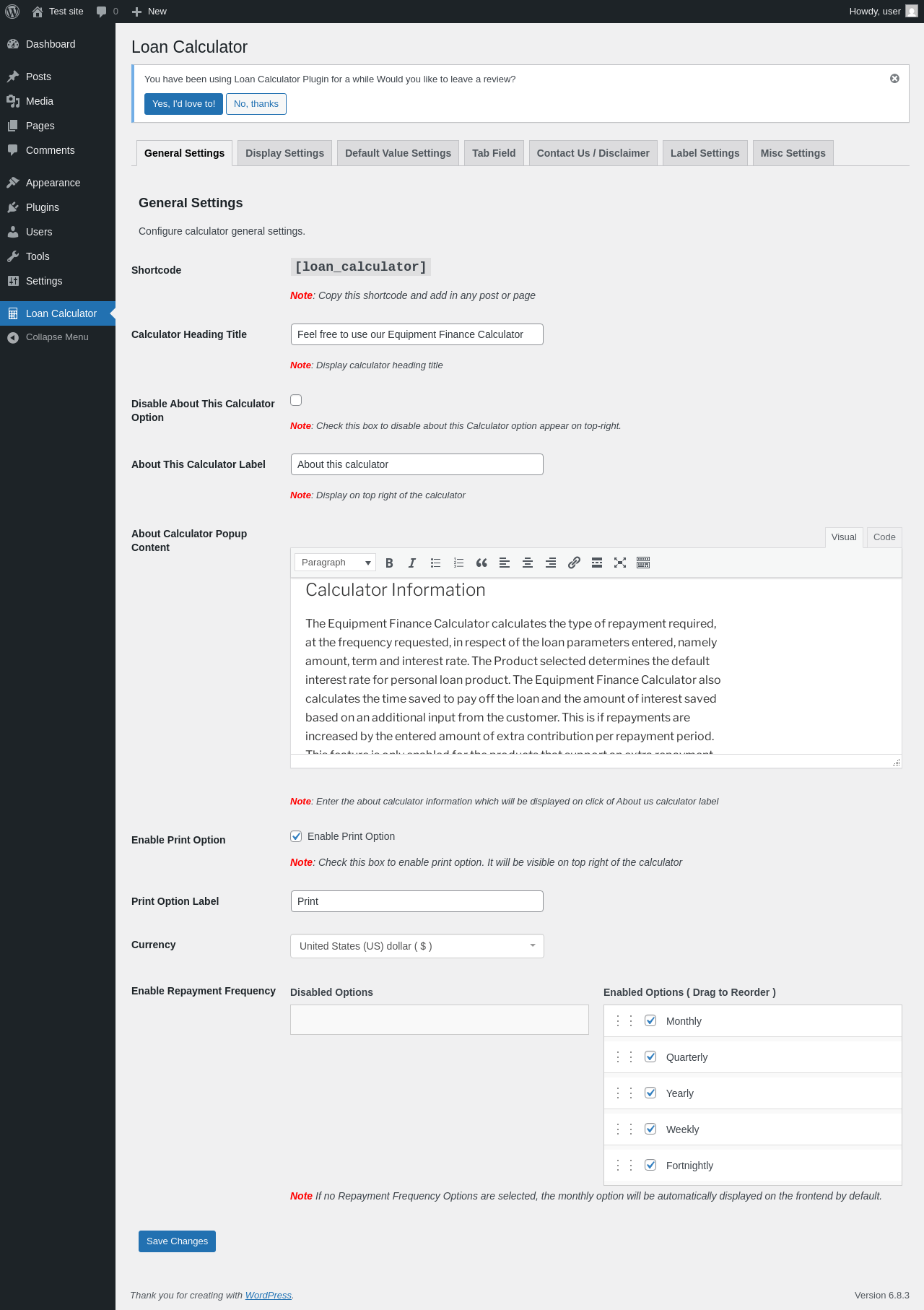Focus the About This Calculator Label field
This screenshot has height=1310, width=924.
(x=417, y=464)
